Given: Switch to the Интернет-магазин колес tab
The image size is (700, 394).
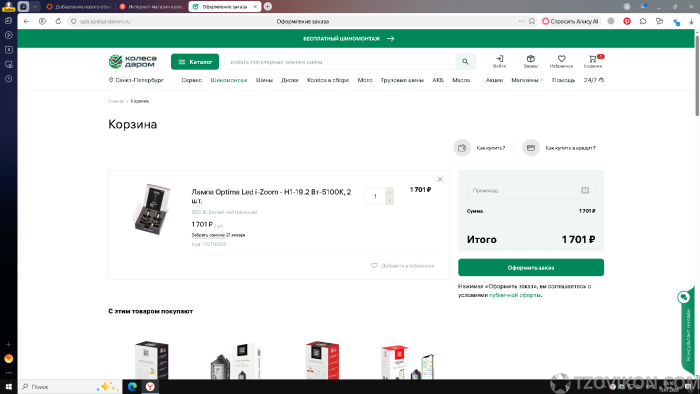Looking at the screenshot, I should 152,7.
